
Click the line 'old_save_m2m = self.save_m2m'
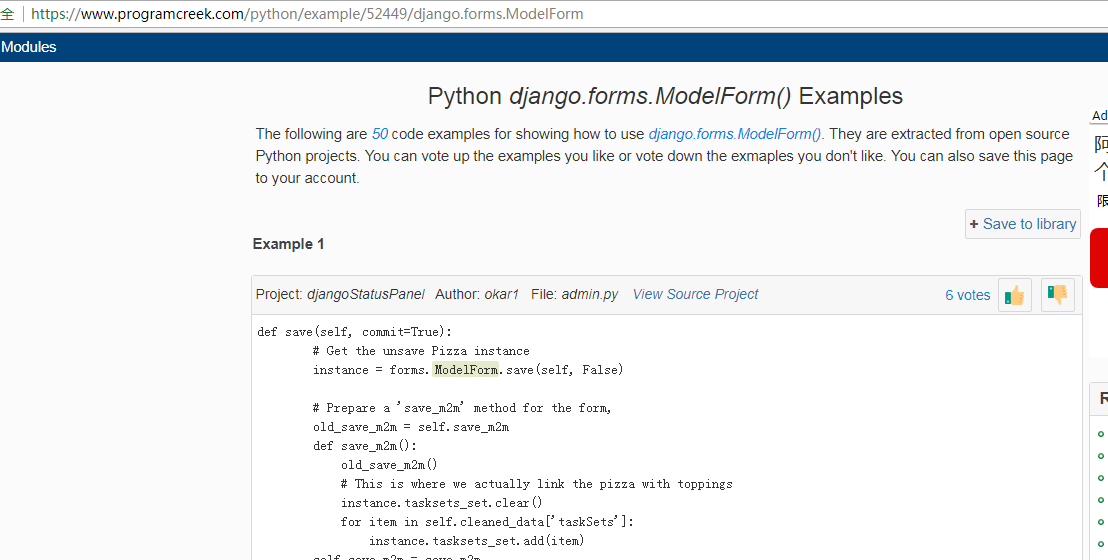coord(411,426)
